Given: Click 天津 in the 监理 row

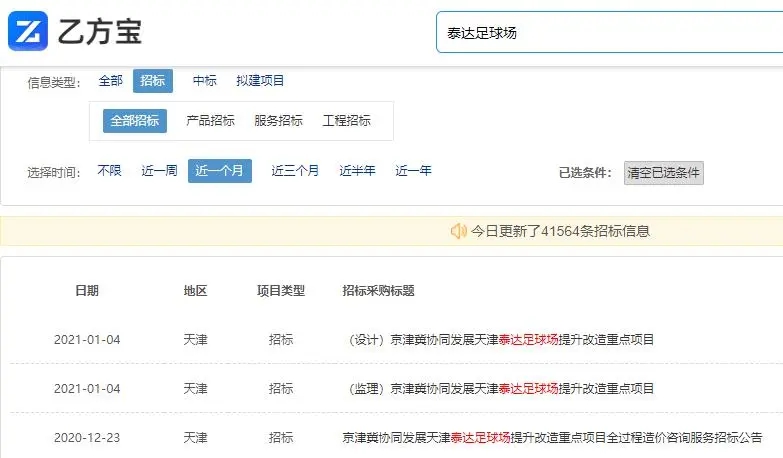Looking at the screenshot, I should pyautogui.click(x=195, y=389).
